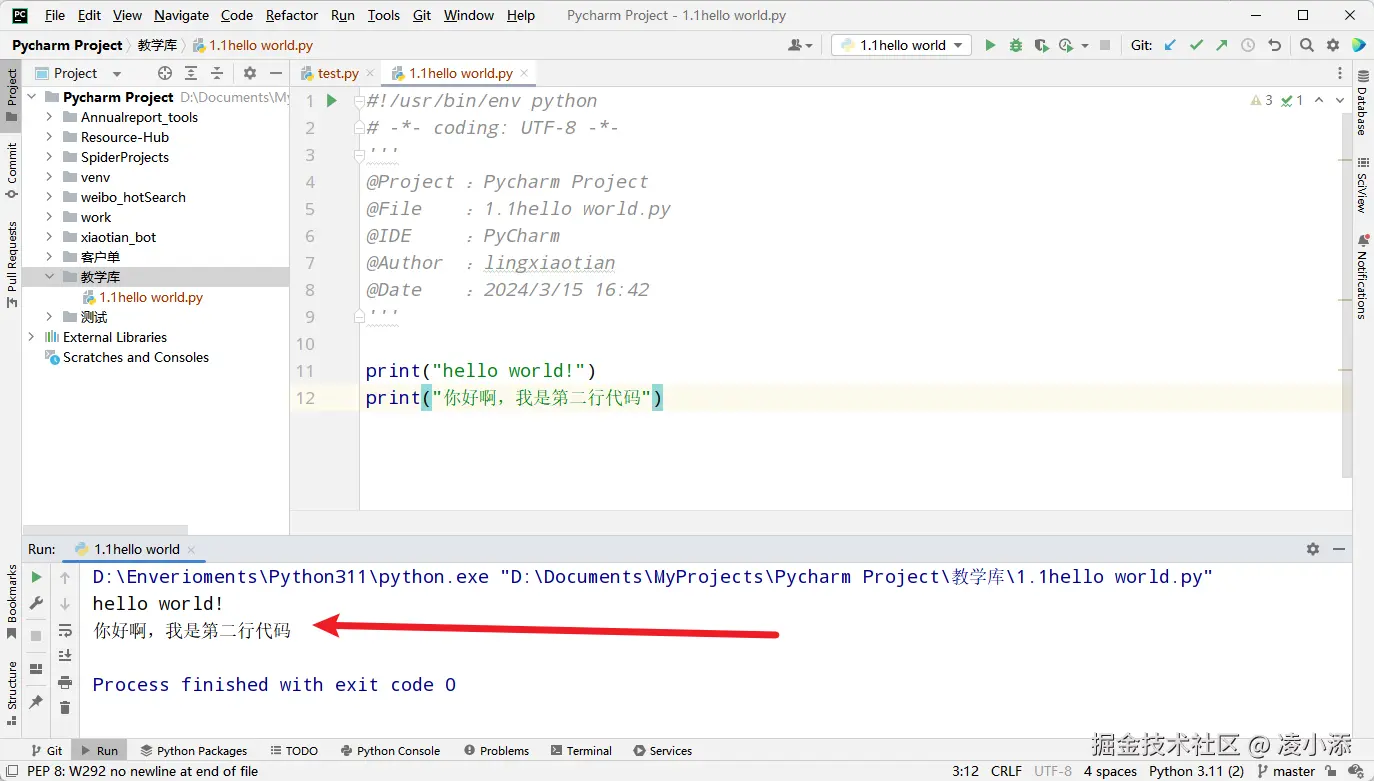Open Notifications side panel
The image size is (1374, 781).
(x=1362, y=277)
